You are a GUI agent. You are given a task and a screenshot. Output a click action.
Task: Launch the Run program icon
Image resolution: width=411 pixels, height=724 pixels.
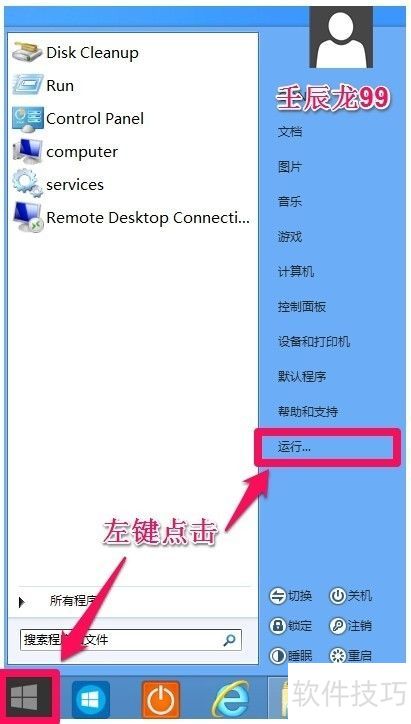pos(27,85)
